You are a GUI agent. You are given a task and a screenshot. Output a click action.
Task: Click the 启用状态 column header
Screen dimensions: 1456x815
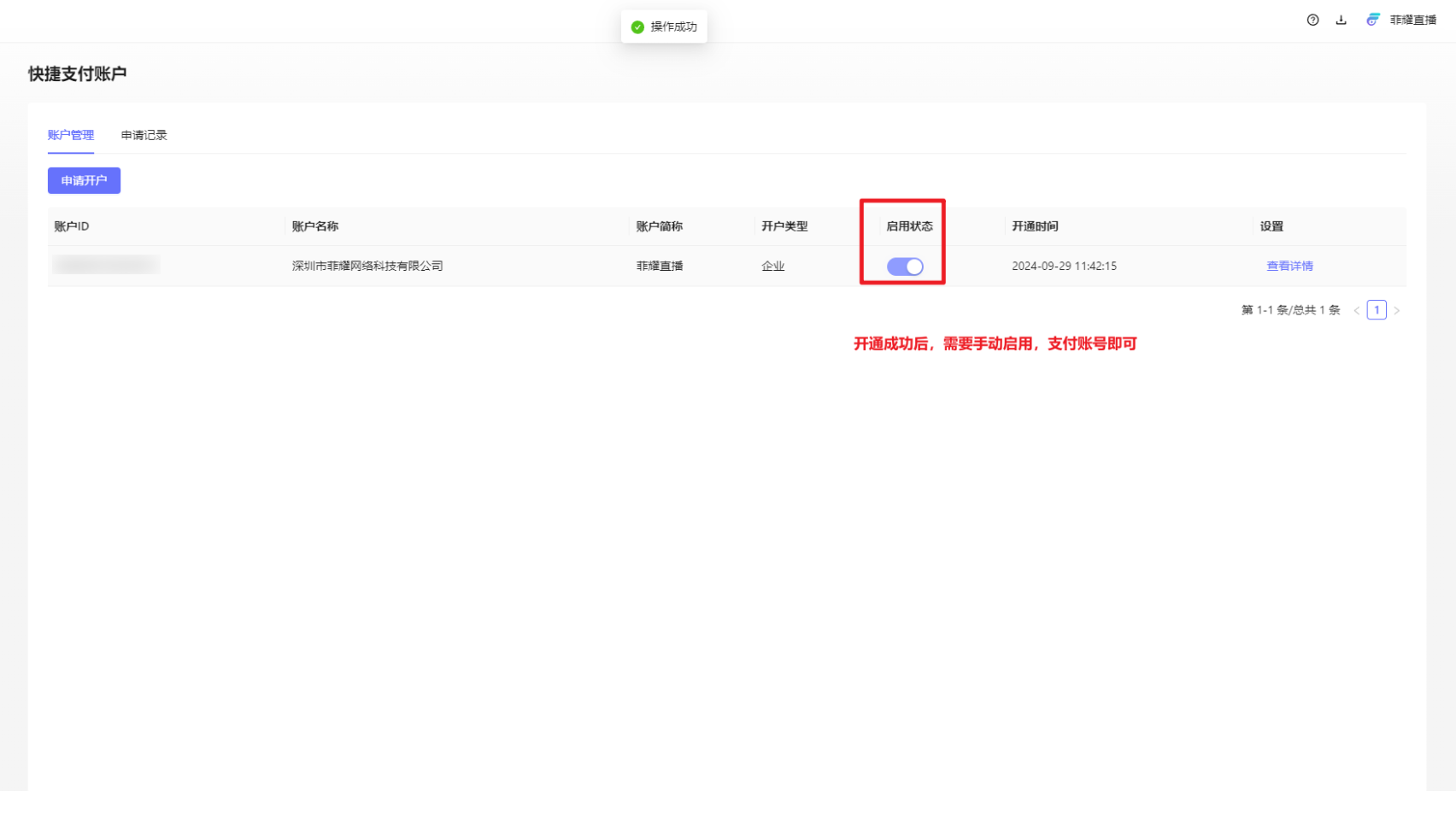click(909, 226)
